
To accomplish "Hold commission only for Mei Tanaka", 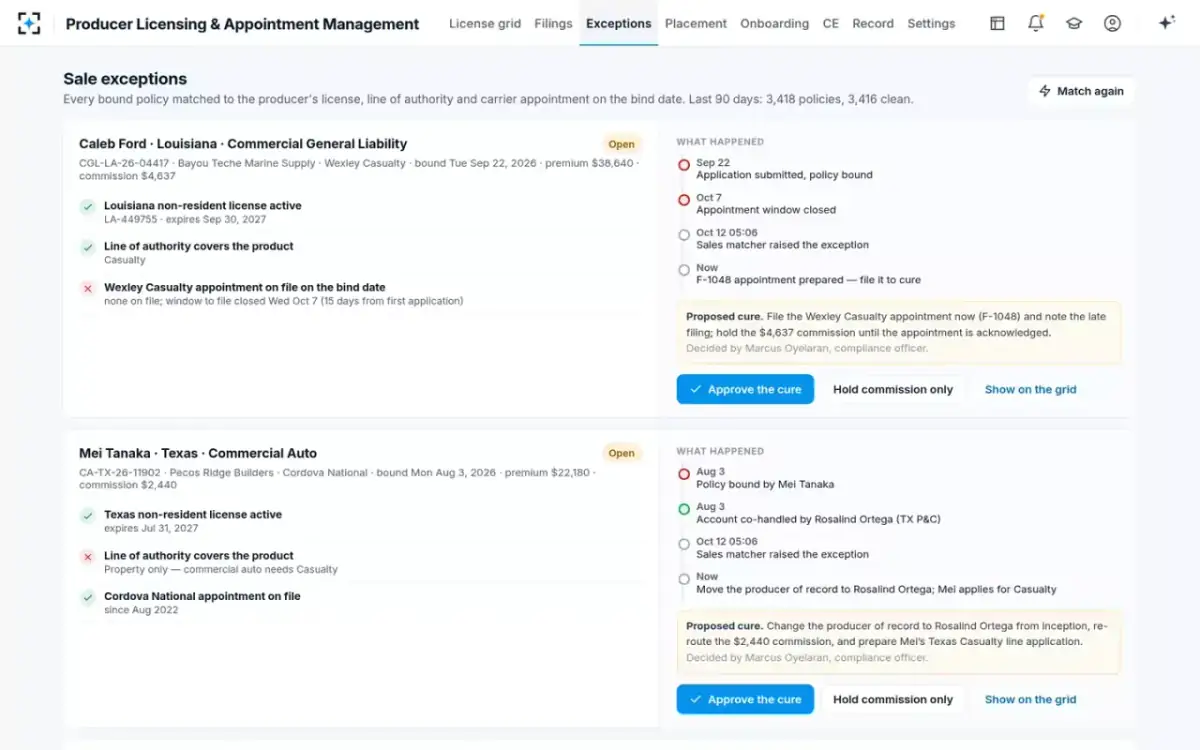I will 893,700.
